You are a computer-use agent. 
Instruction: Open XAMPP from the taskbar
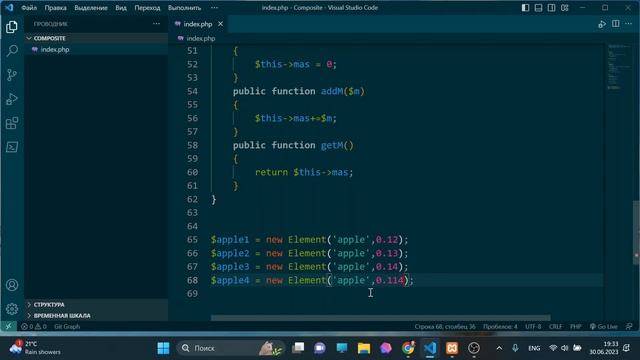[x=452, y=348]
